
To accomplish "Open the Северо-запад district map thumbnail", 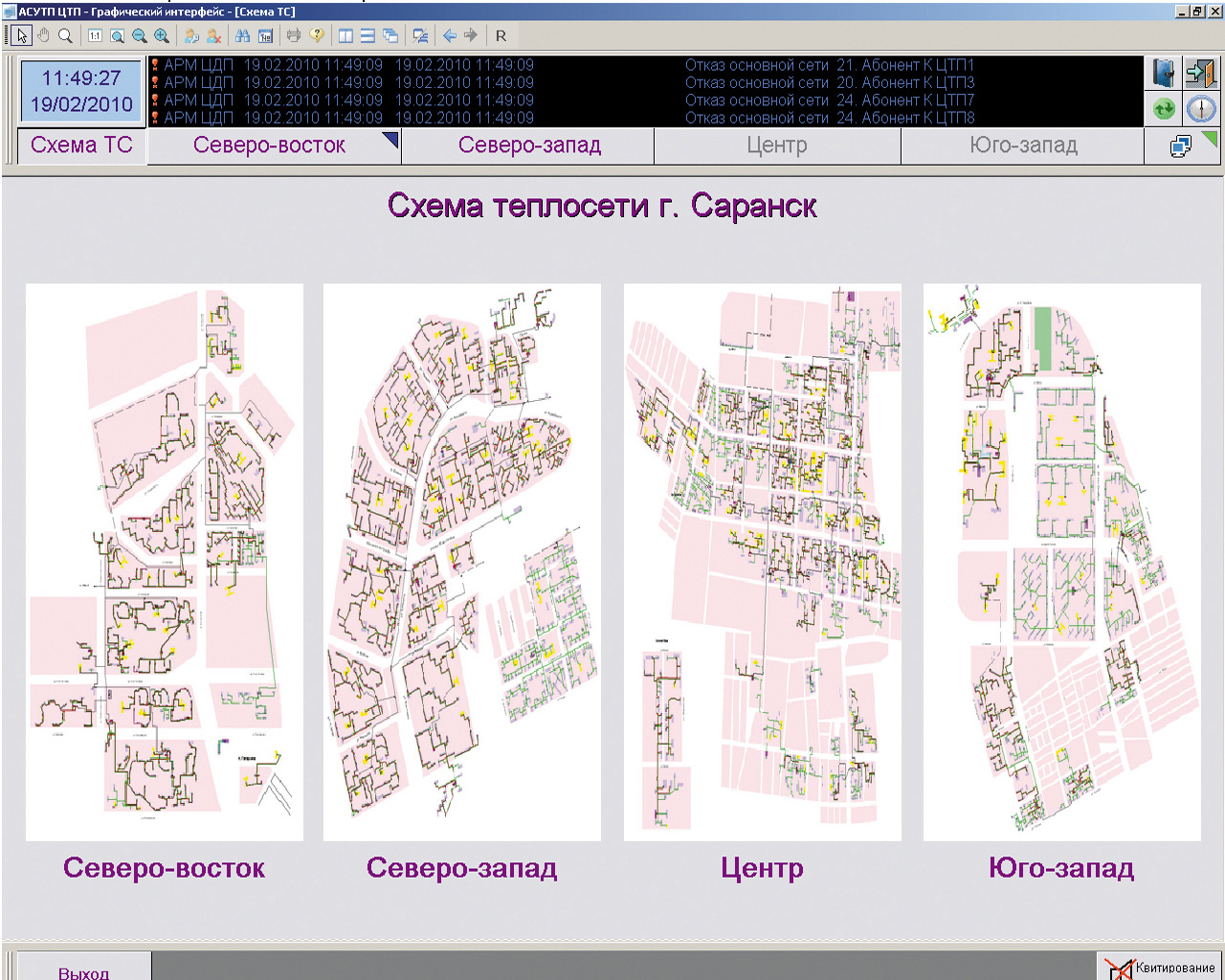I will (462, 562).
